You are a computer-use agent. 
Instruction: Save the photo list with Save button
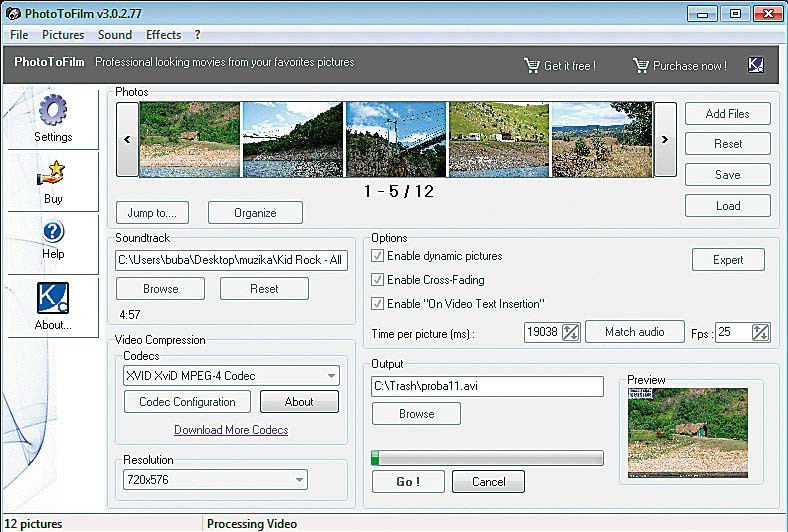(x=728, y=175)
